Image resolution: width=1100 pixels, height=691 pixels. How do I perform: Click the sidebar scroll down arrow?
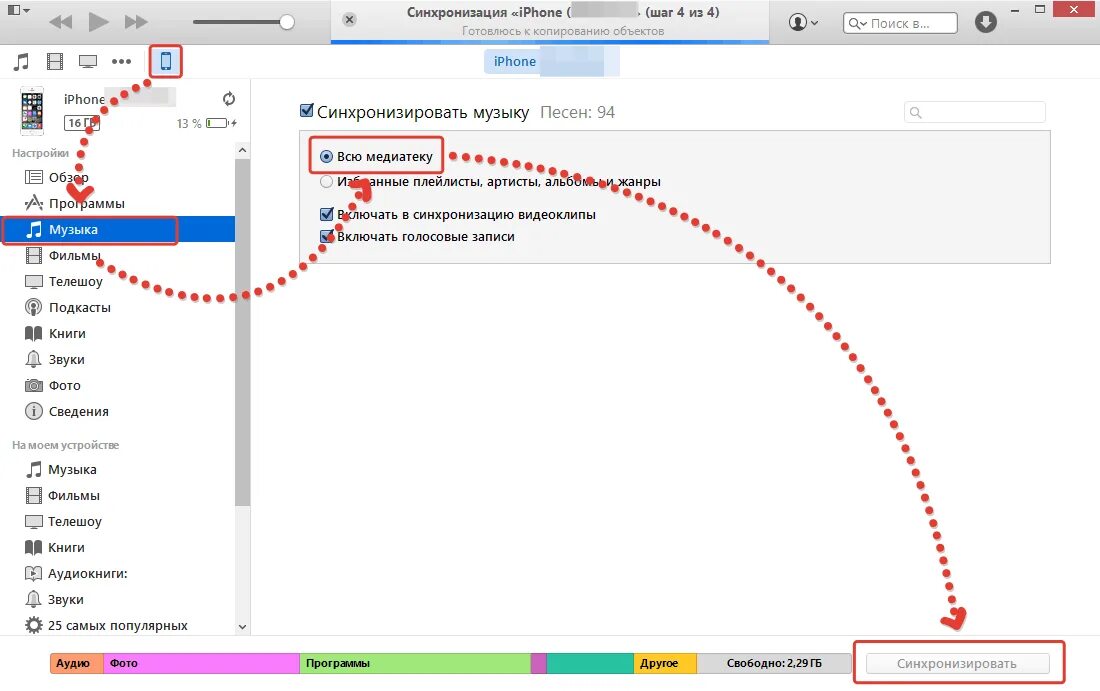[243, 627]
